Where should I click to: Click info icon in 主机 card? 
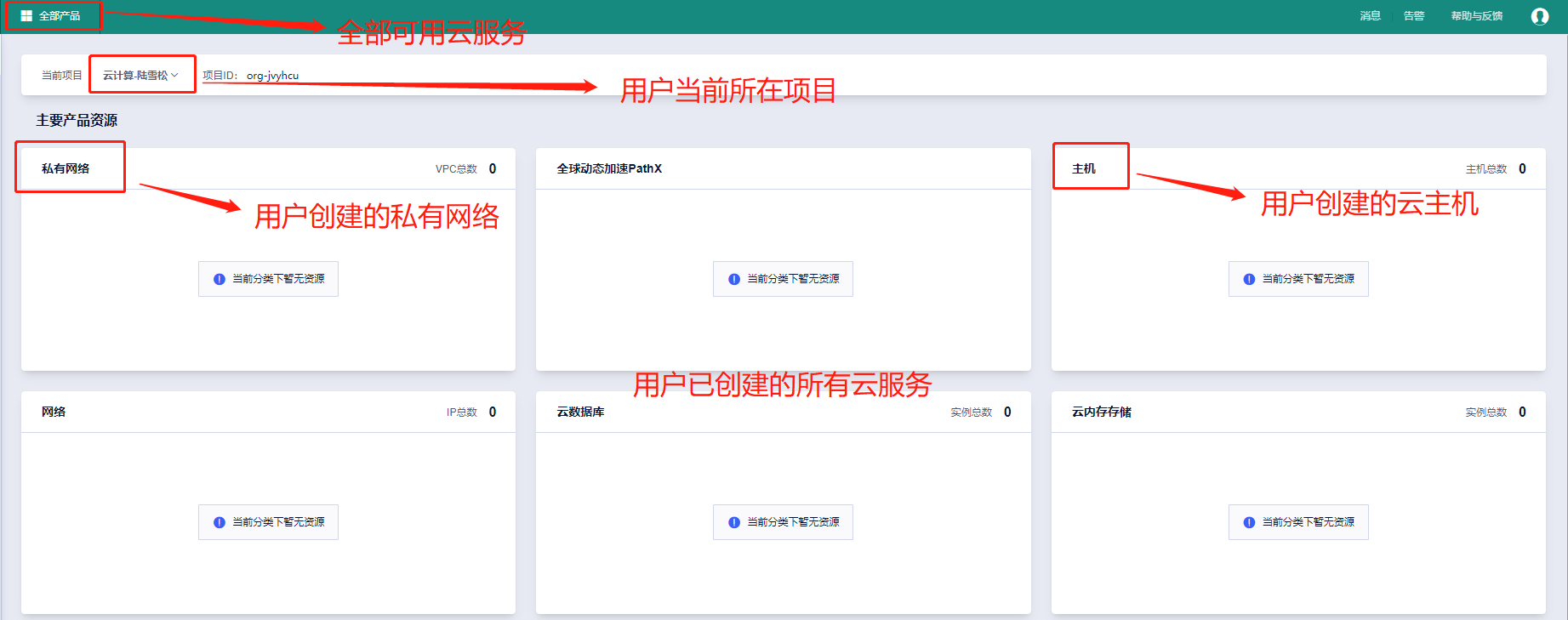[1249, 279]
